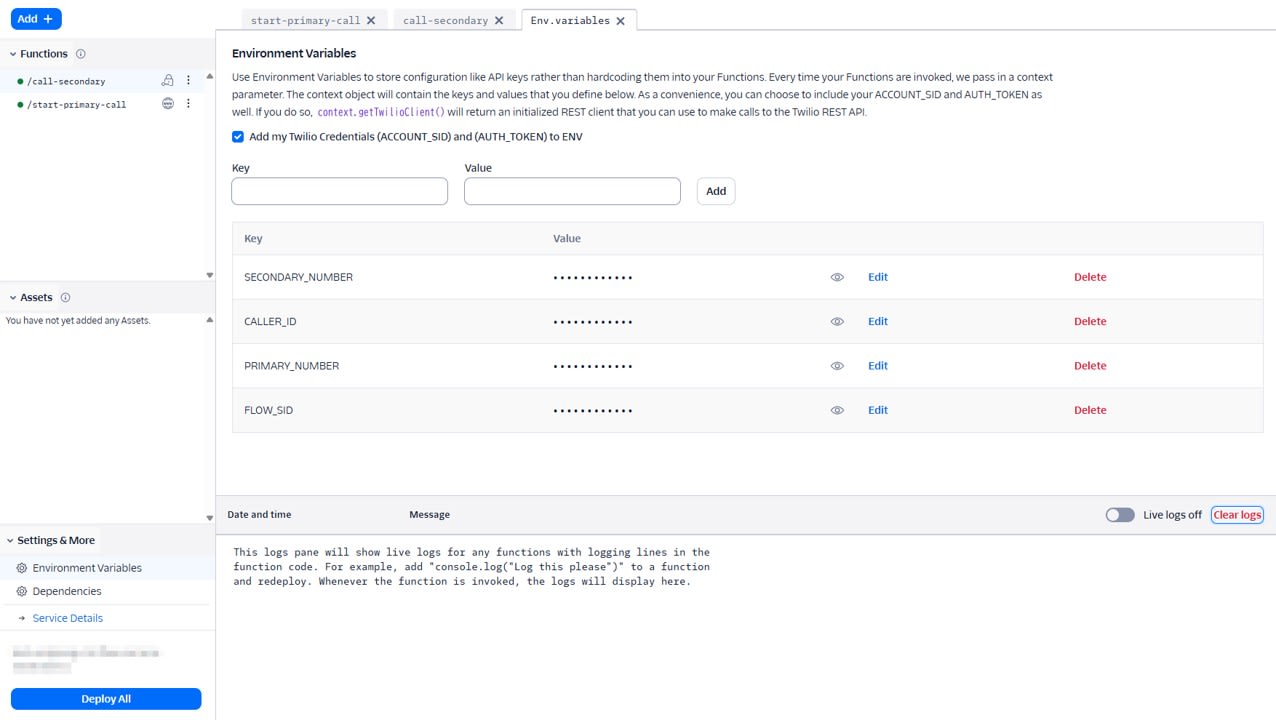Click the protected lock icon for /call-secondary

(167, 81)
